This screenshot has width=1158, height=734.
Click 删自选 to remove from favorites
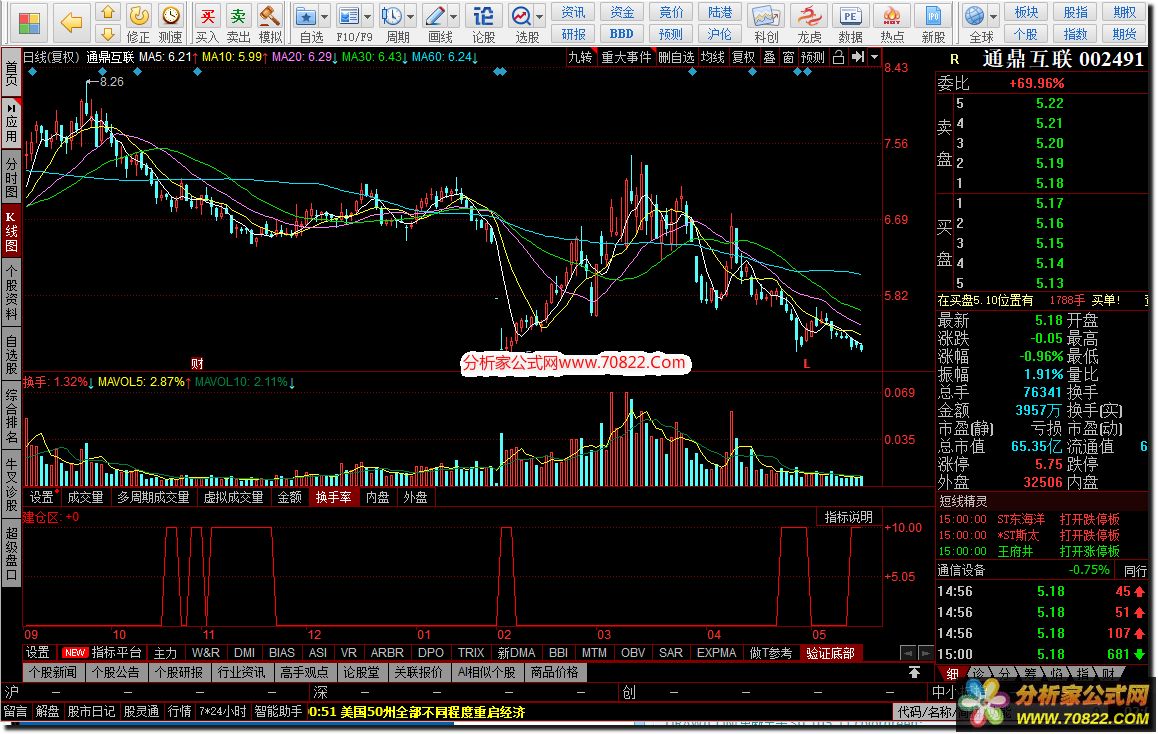676,57
